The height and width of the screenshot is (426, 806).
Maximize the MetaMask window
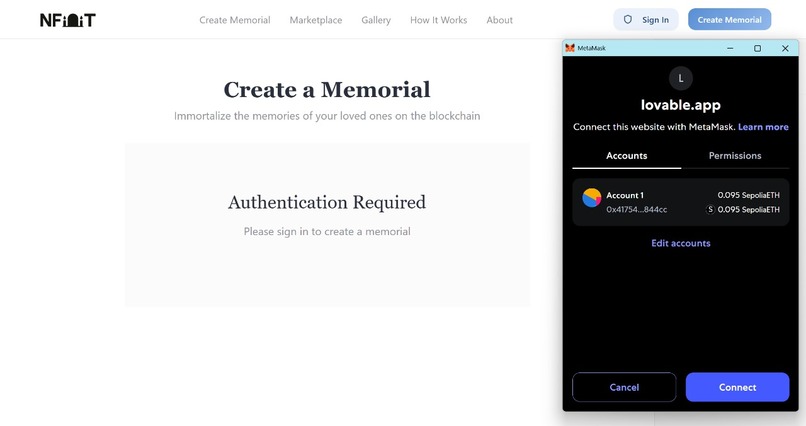pos(757,48)
